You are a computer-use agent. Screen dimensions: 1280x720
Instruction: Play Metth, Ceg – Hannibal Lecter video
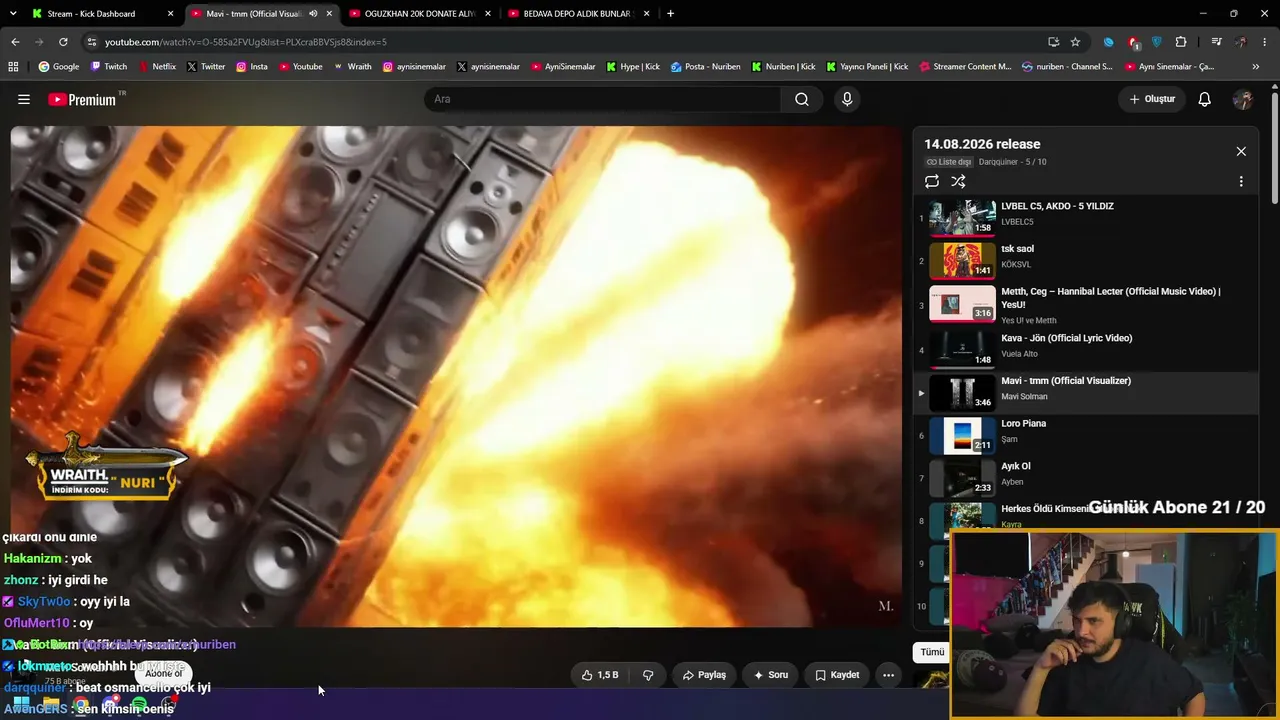coord(1085,303)
